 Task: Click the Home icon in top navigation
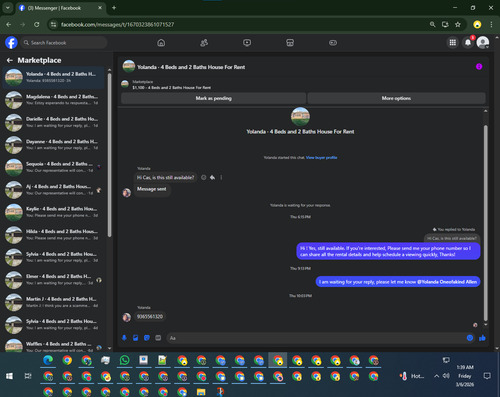pos(161,43)
